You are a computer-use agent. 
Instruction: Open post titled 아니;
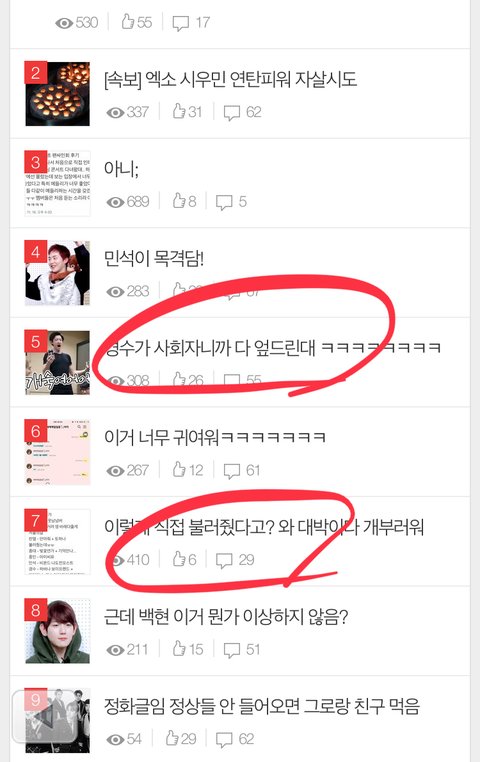[x=121, y=169]
